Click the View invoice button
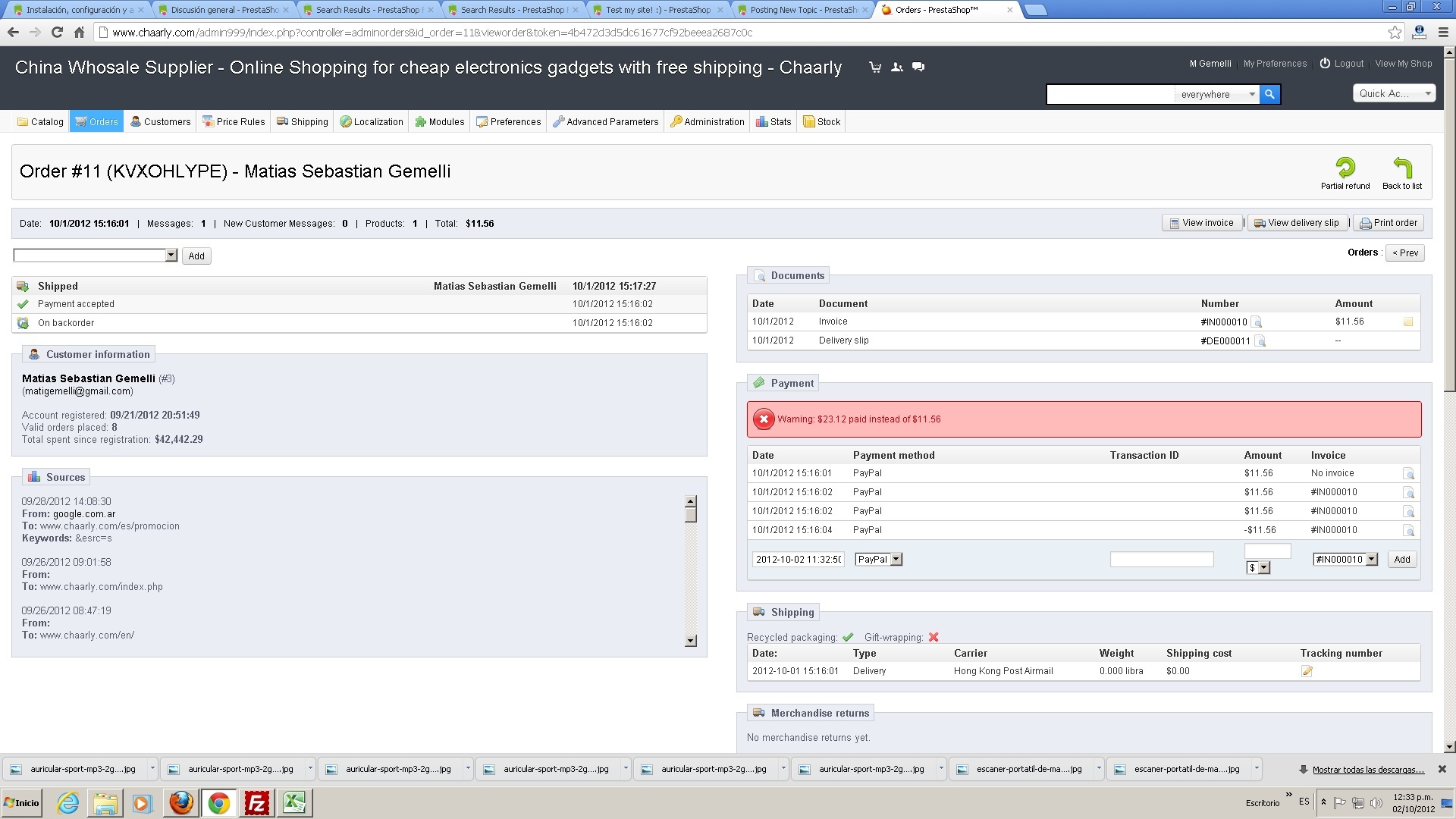 [1201, 223]
